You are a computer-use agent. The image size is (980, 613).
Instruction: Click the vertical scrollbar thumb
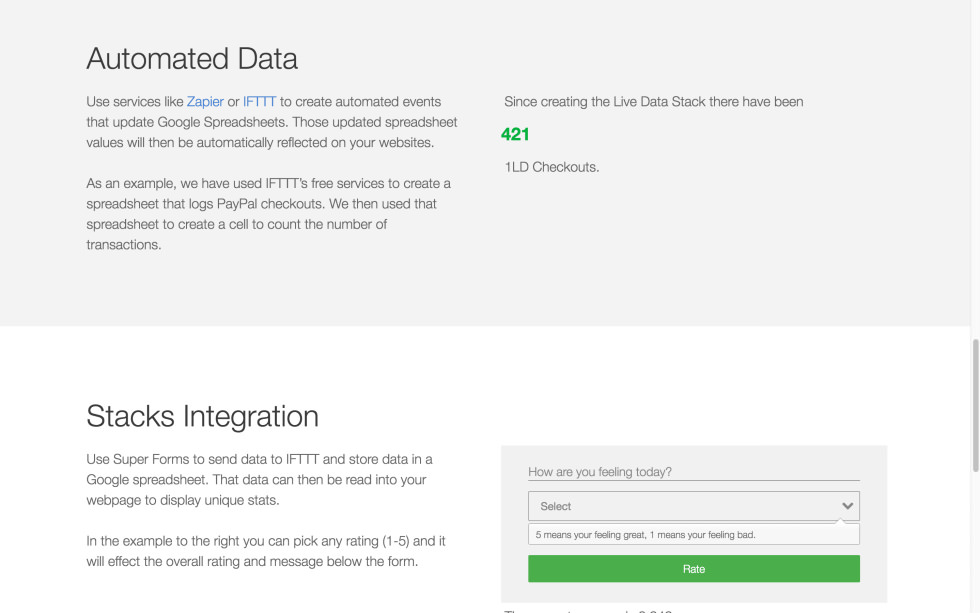975,405
